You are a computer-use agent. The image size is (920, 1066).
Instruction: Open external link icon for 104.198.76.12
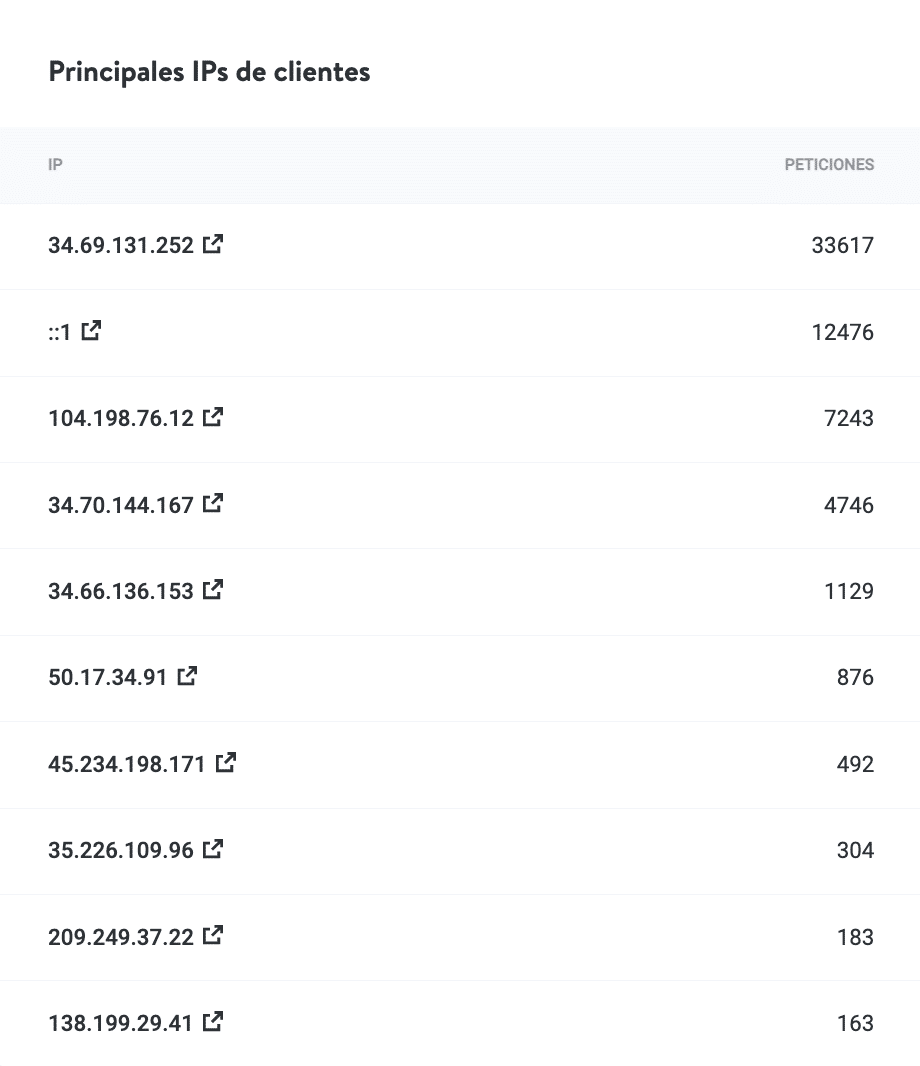coord(213,416)
